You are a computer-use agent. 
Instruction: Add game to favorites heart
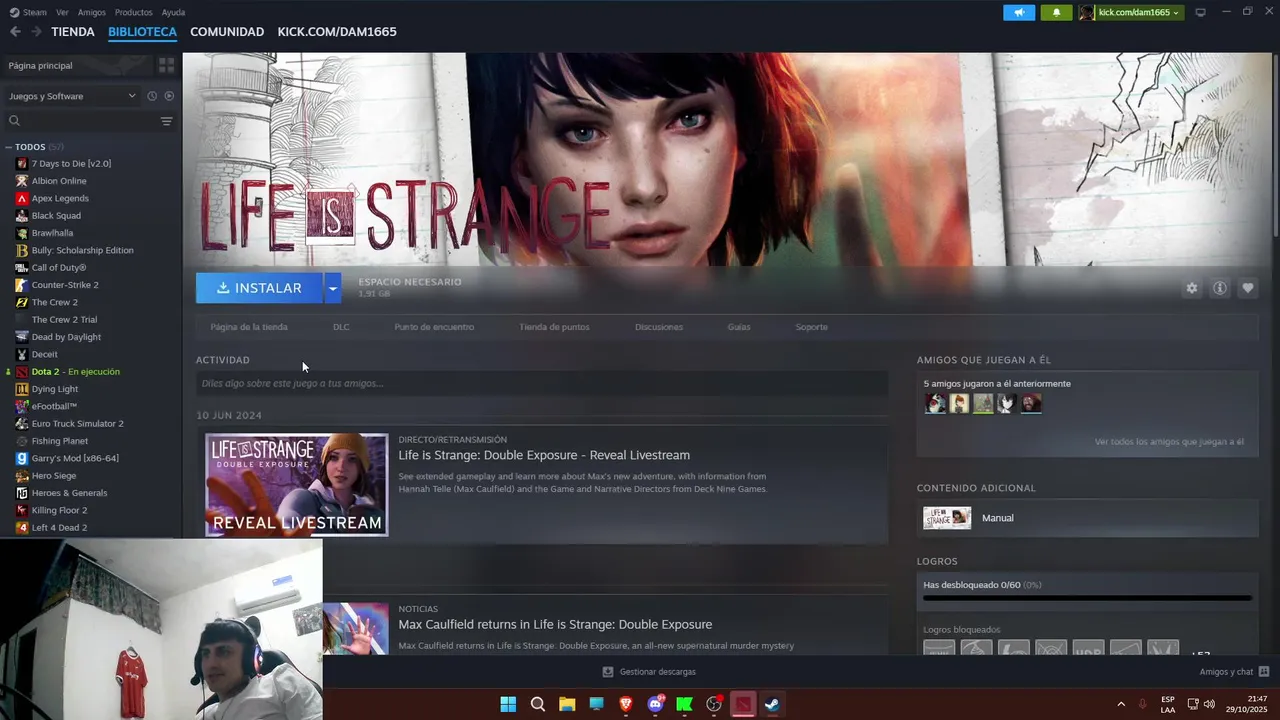[1247, 288]
